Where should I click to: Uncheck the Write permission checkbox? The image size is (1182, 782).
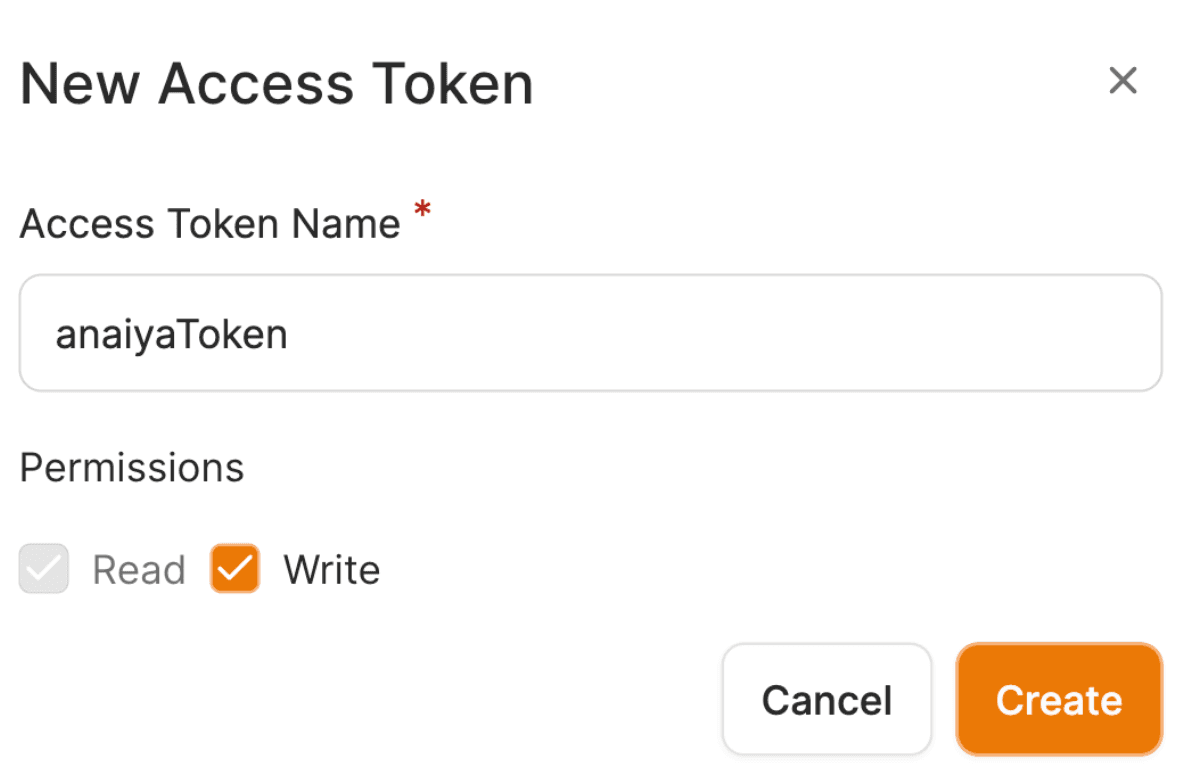click(235, 569)
